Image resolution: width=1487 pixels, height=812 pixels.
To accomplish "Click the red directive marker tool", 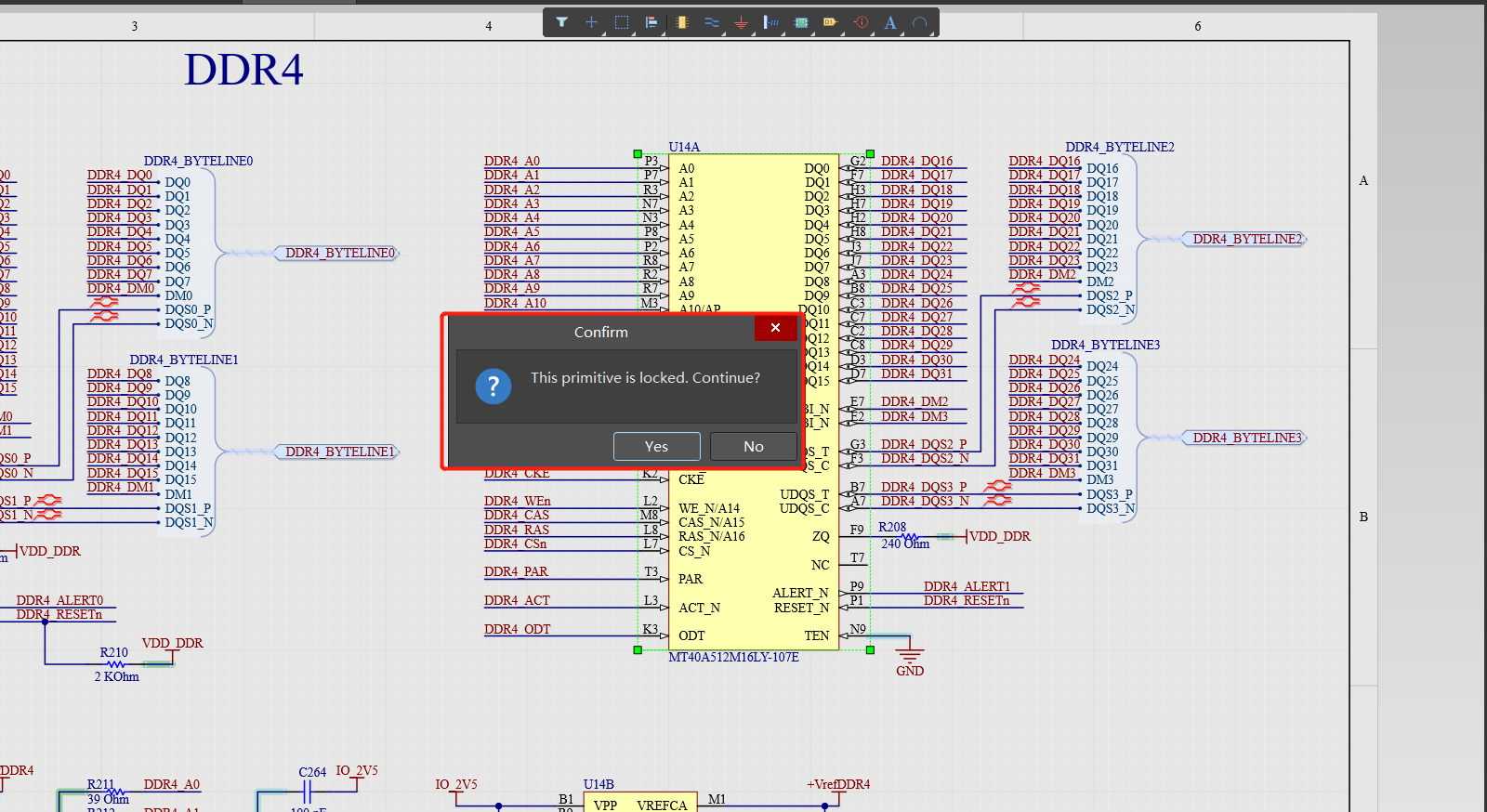I will 861,22.
